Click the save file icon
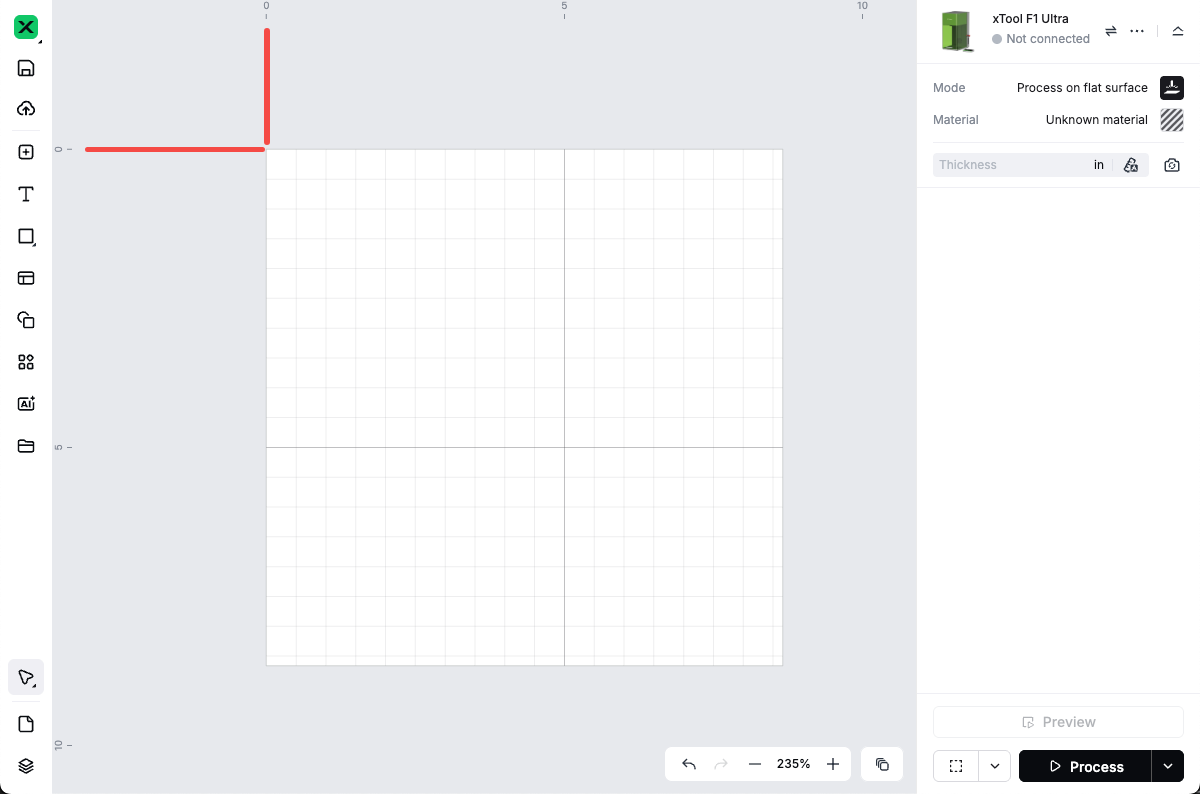 pos(26,68)
